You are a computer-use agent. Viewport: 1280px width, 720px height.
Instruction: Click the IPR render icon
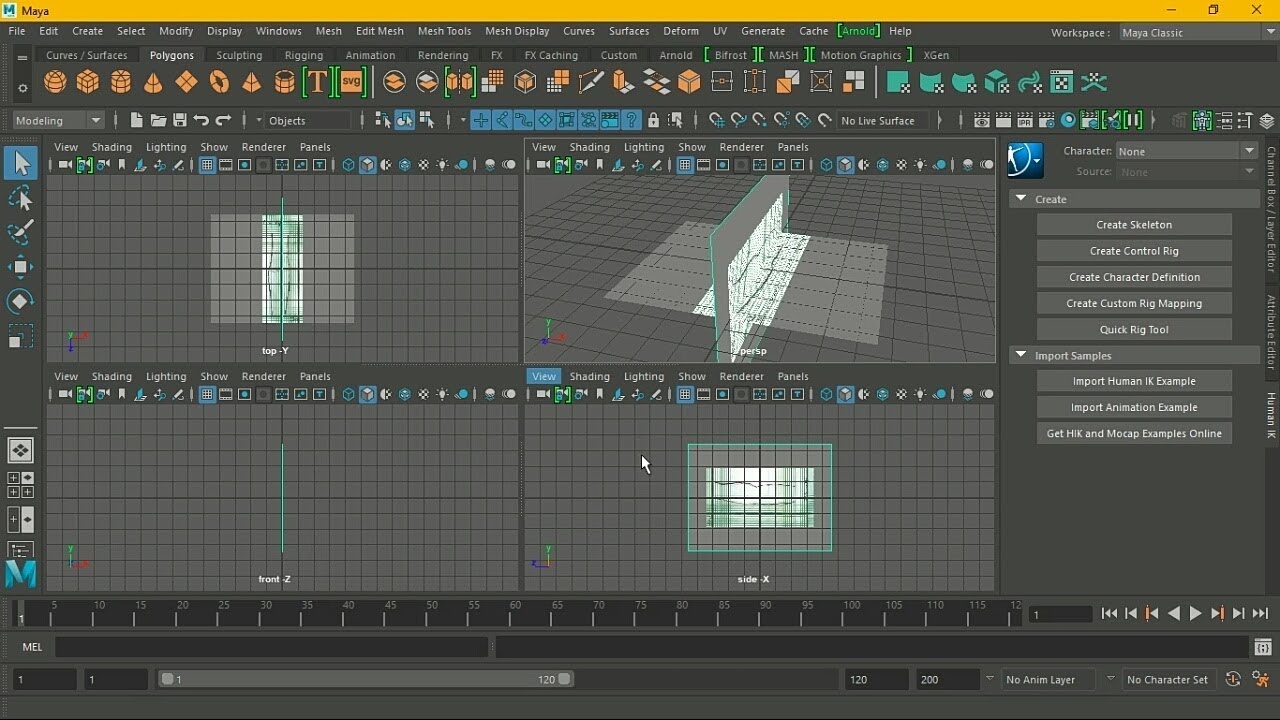[1025, 121]
